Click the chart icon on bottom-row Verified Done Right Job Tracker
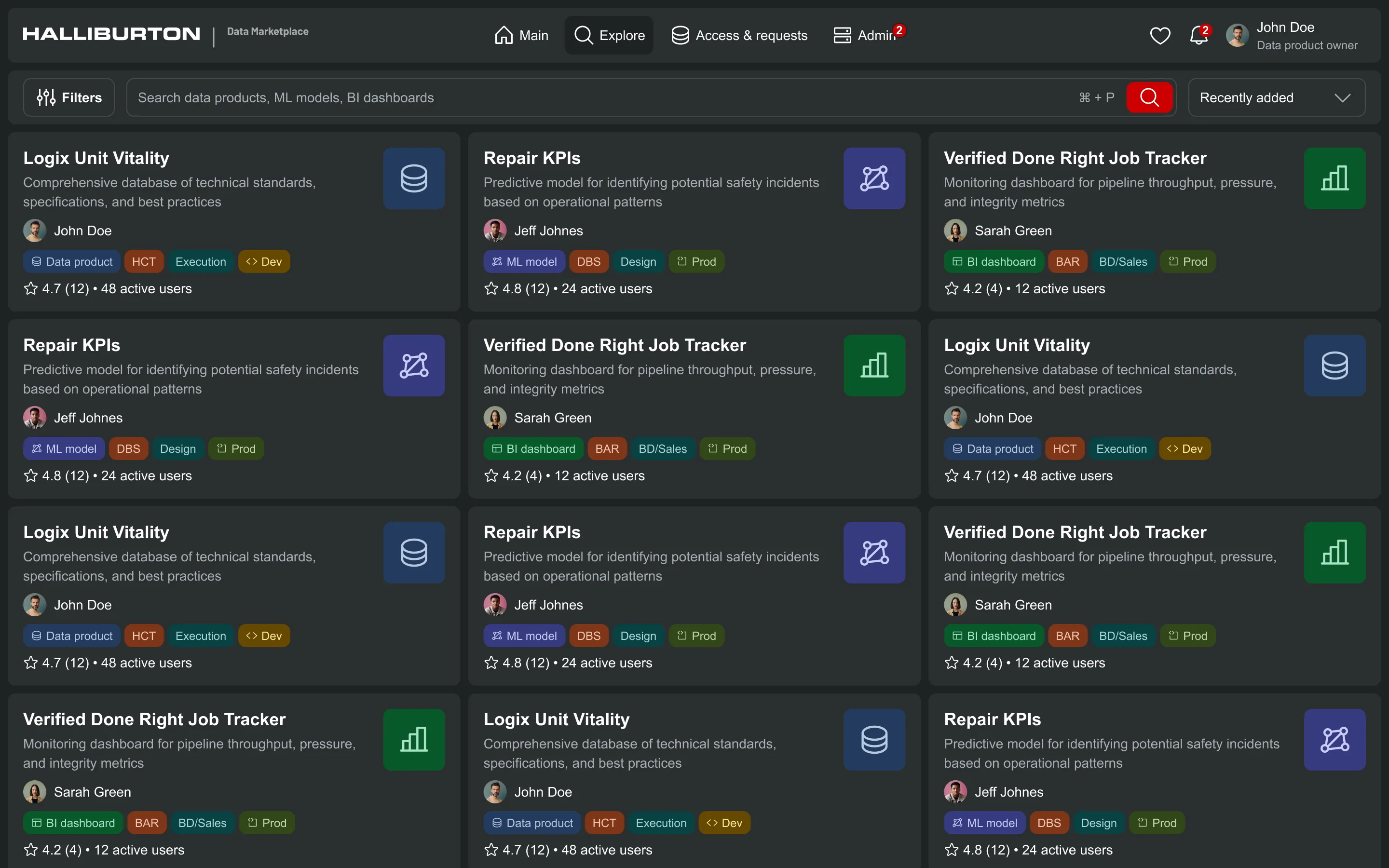The height and width of the screenshot is (868, 1389). pos(414,740)
